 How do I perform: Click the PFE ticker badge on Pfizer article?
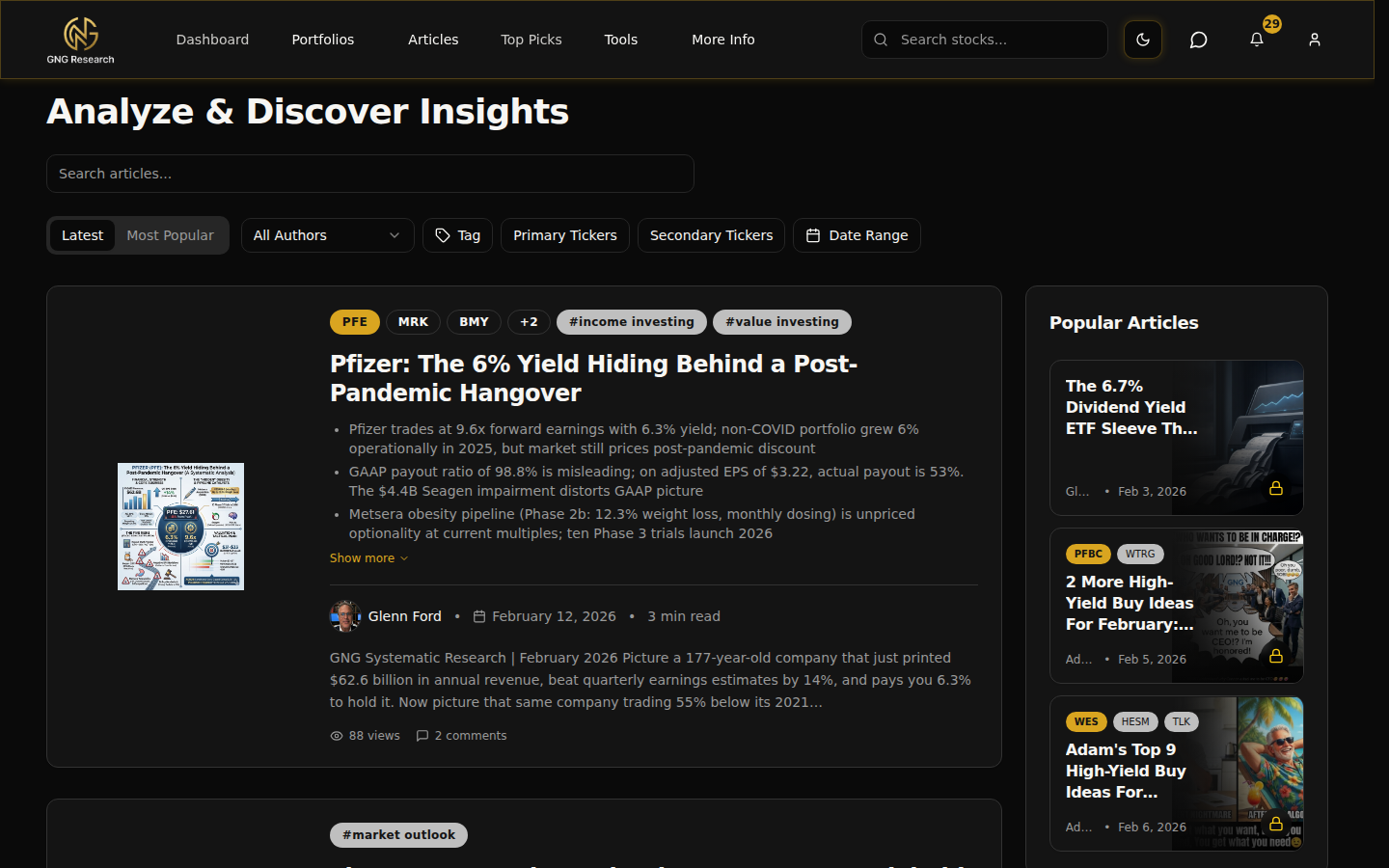pyautogui.click(x=355, y=322)
